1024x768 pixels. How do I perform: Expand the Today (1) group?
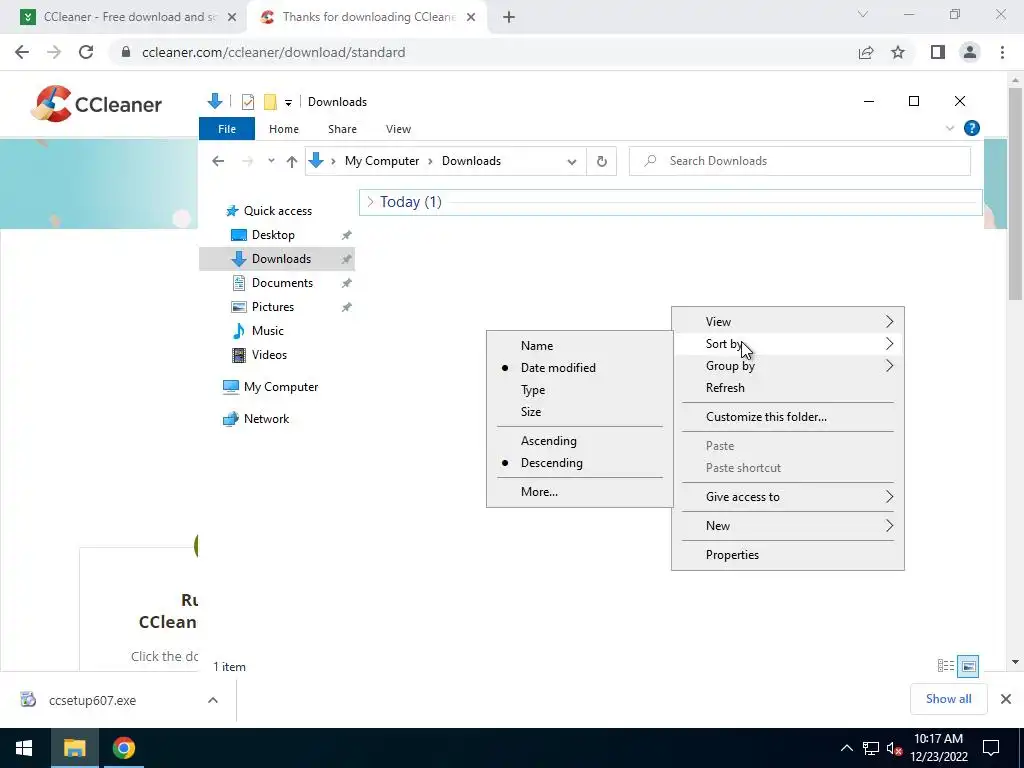370,202
